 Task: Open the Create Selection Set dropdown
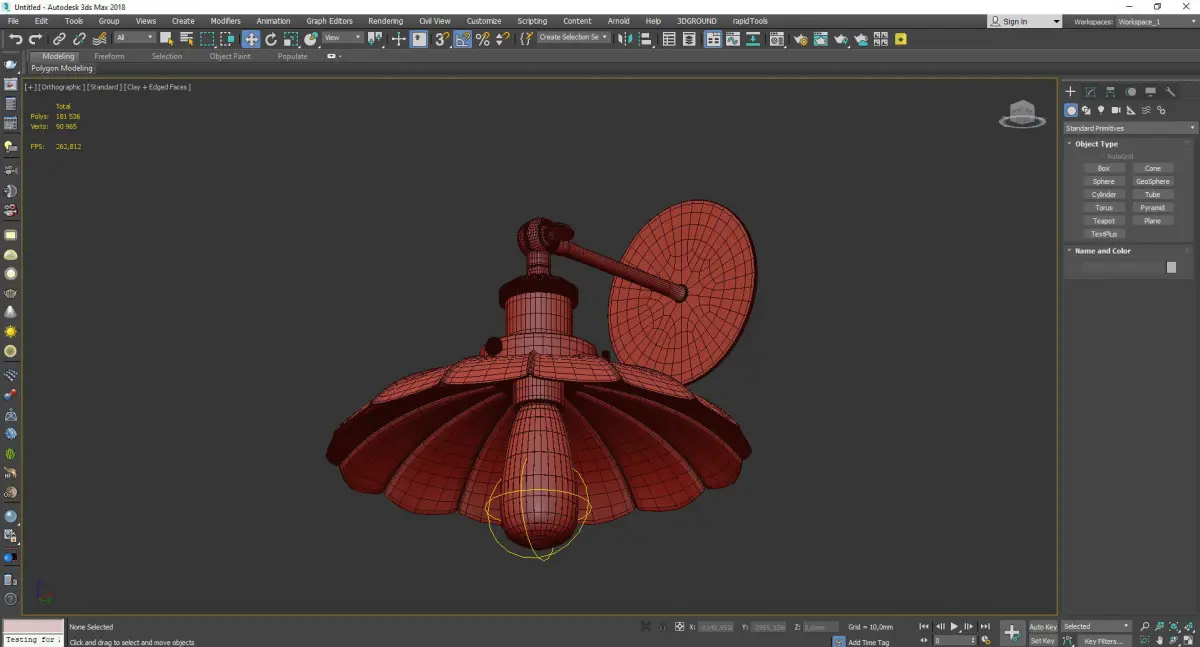pos(574,38)
